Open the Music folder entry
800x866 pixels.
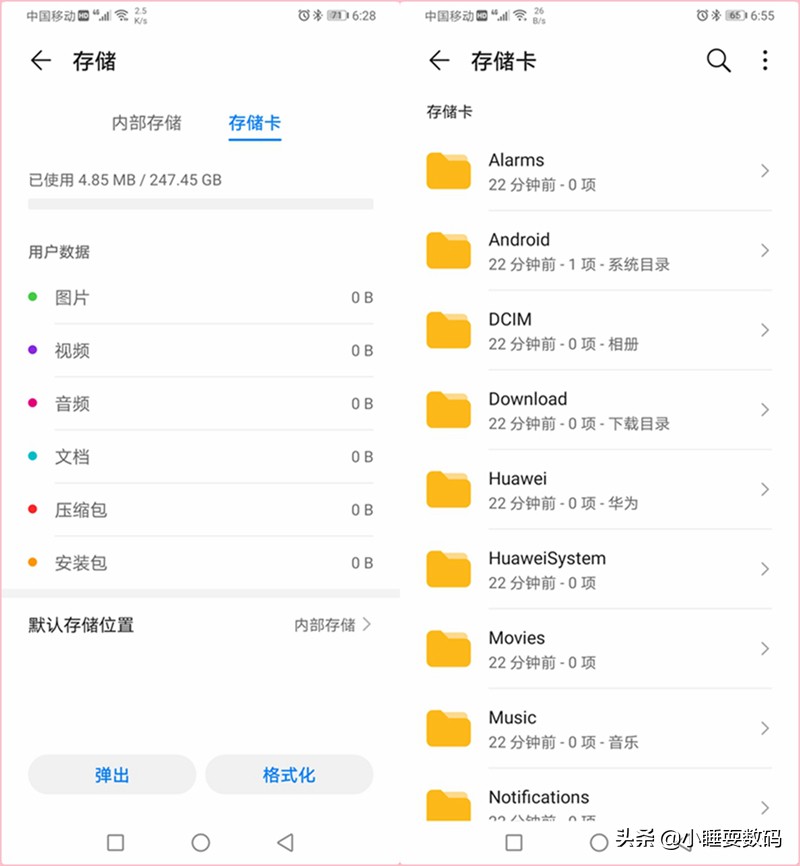pyautogui.click(x=600, y=728)
